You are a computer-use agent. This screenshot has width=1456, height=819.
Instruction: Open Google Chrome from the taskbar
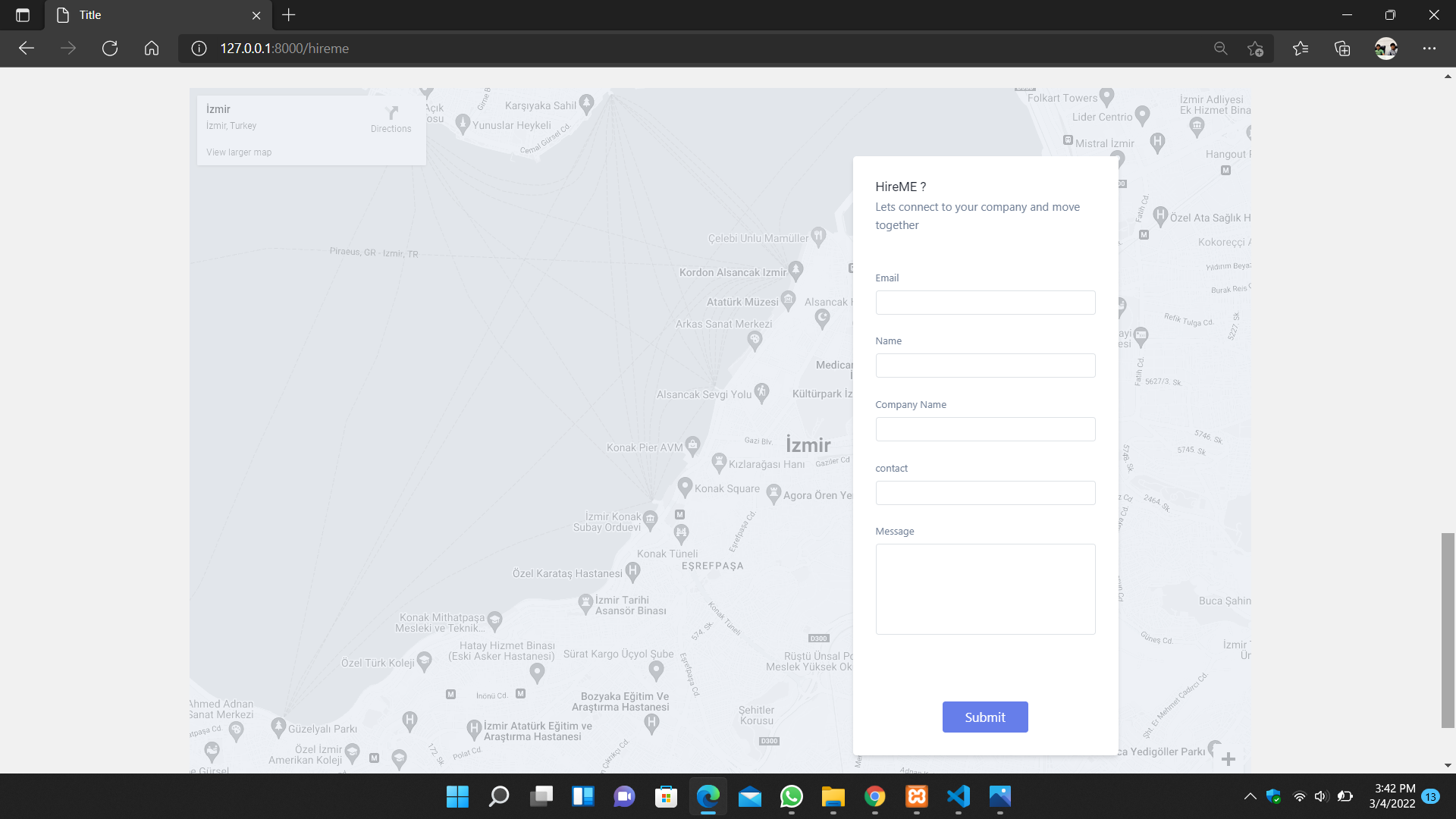click(875, 796)
